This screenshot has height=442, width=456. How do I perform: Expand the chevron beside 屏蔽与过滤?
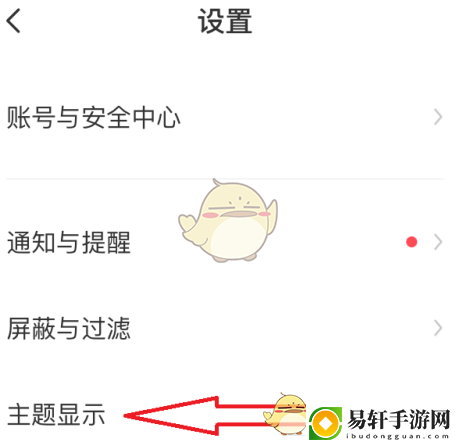tap(438, 328)
